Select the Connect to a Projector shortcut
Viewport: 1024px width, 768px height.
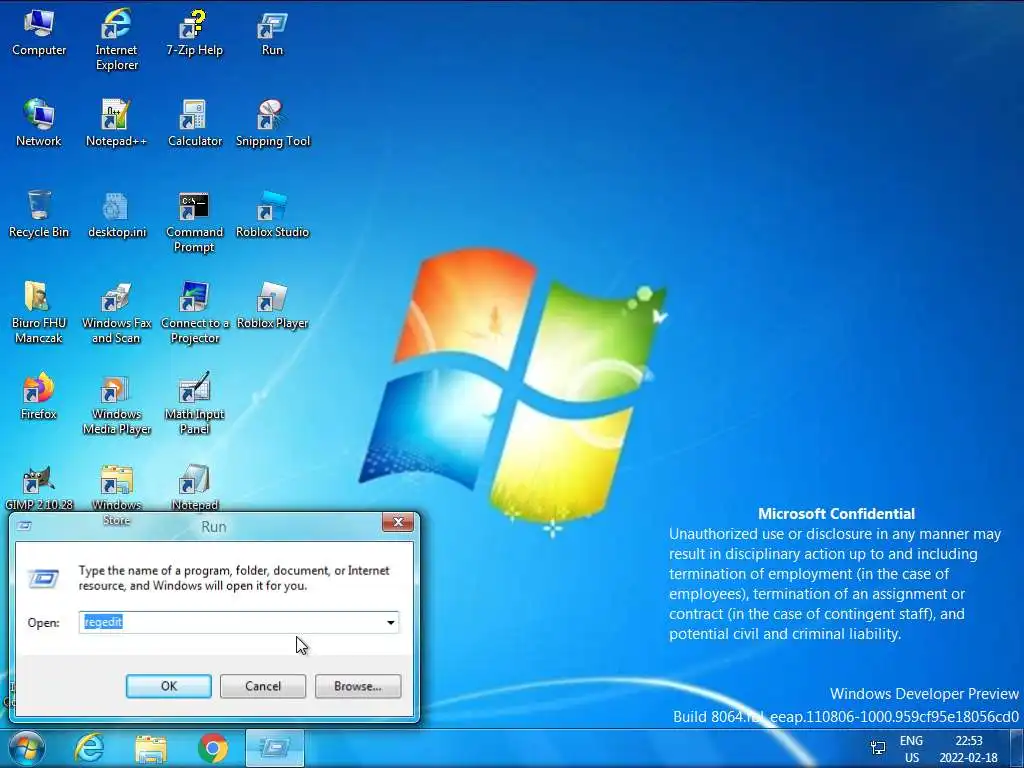tap(194, 312)
